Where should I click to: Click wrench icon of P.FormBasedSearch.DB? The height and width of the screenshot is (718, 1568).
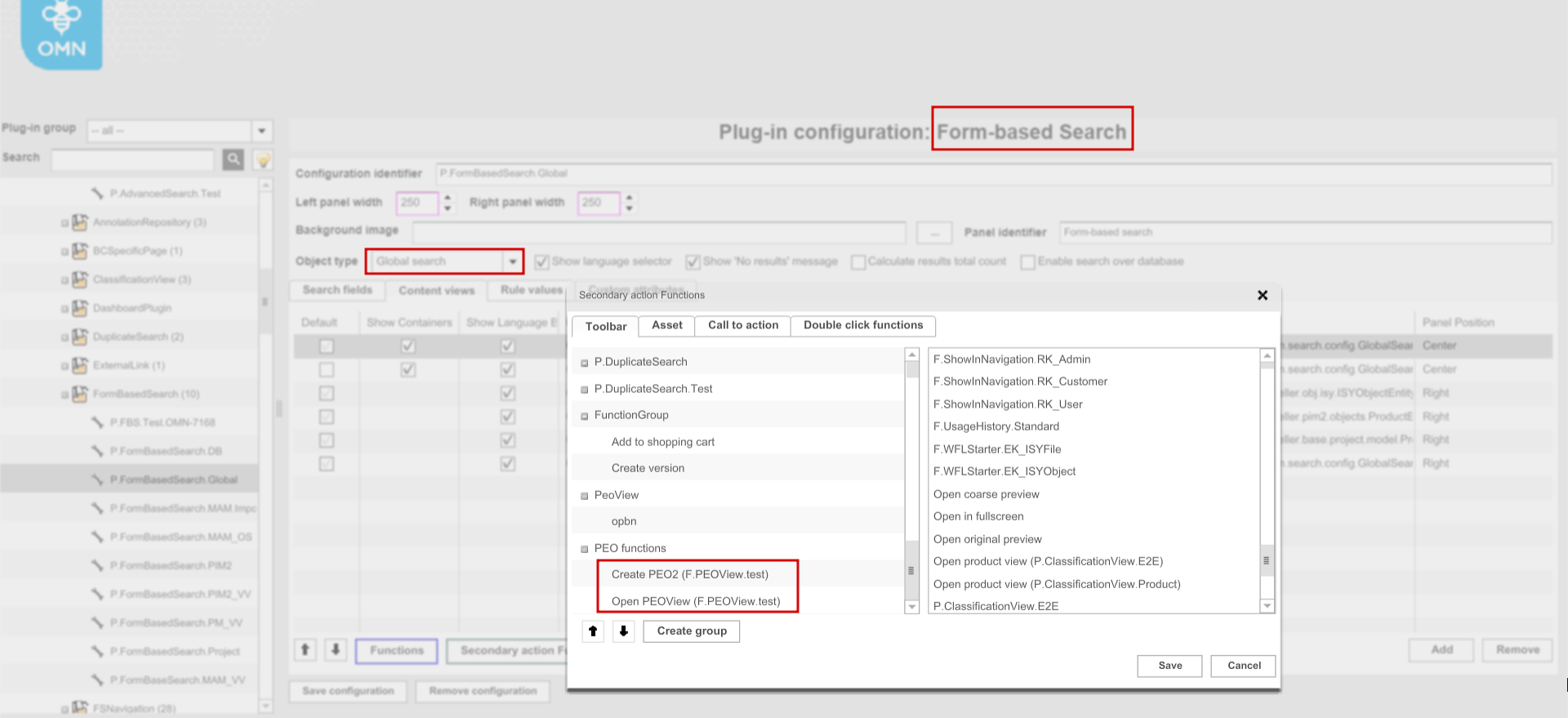click(97, 451)
